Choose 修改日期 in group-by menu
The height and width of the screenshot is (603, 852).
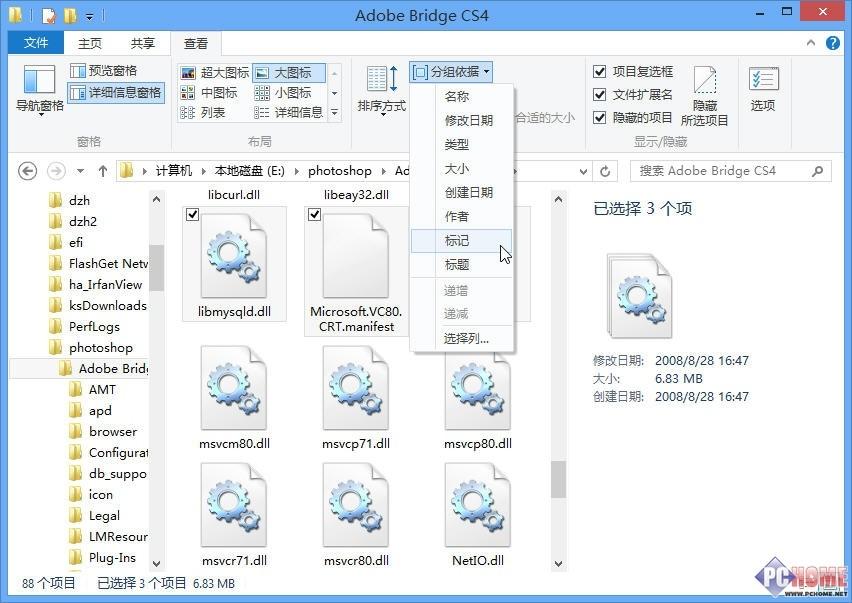click(x=461, y=121)
